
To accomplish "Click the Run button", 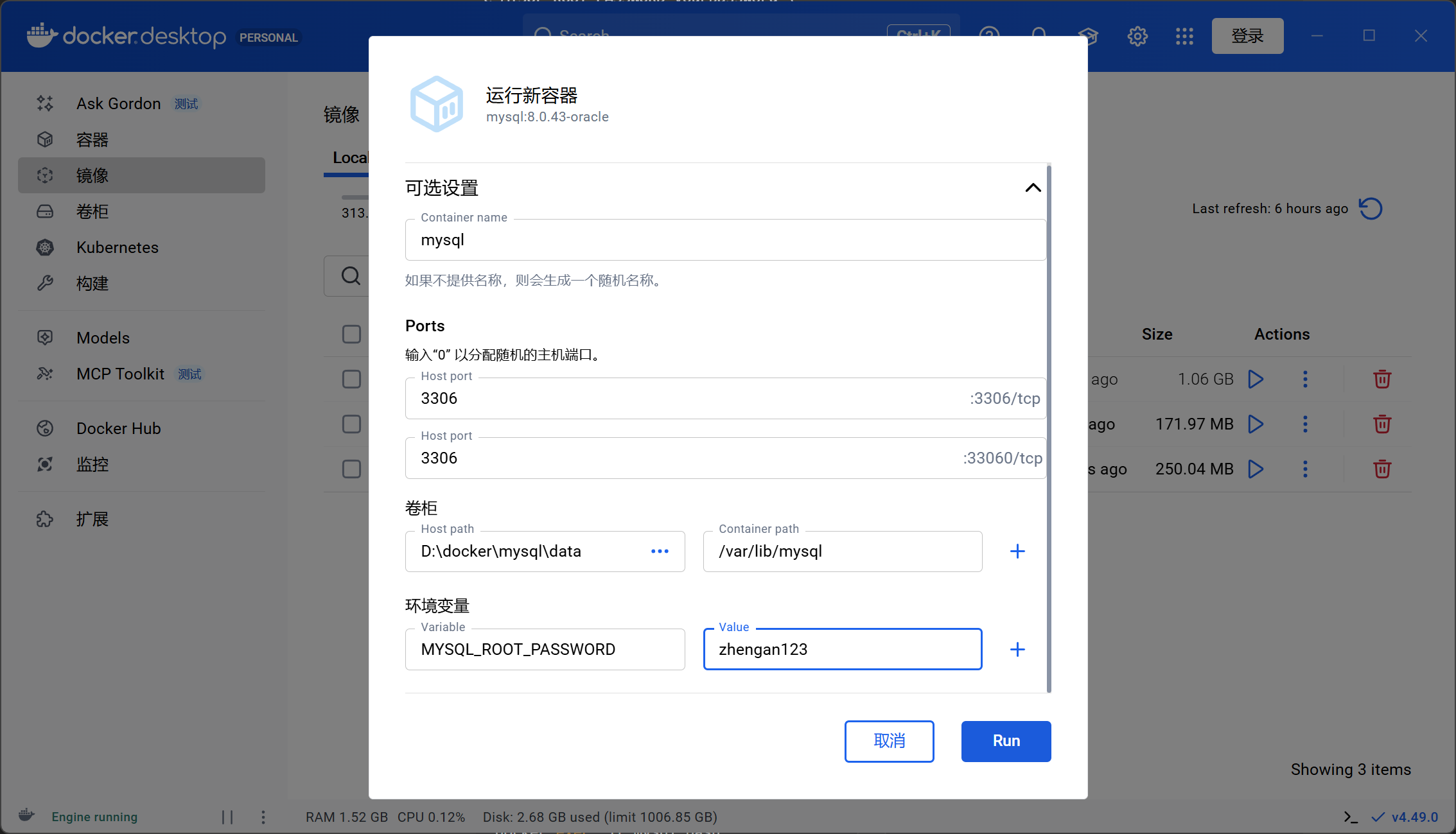I will (x=1006, y=741).
